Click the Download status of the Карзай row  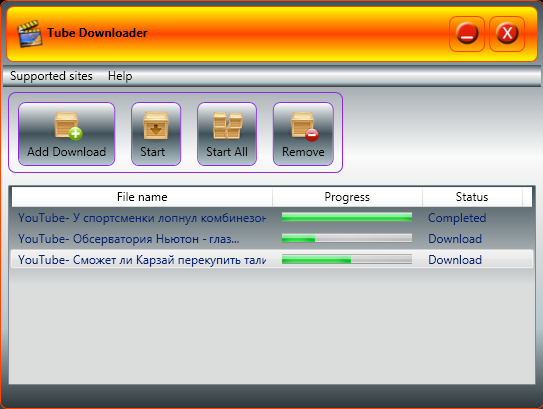click(x=455, y=260)
